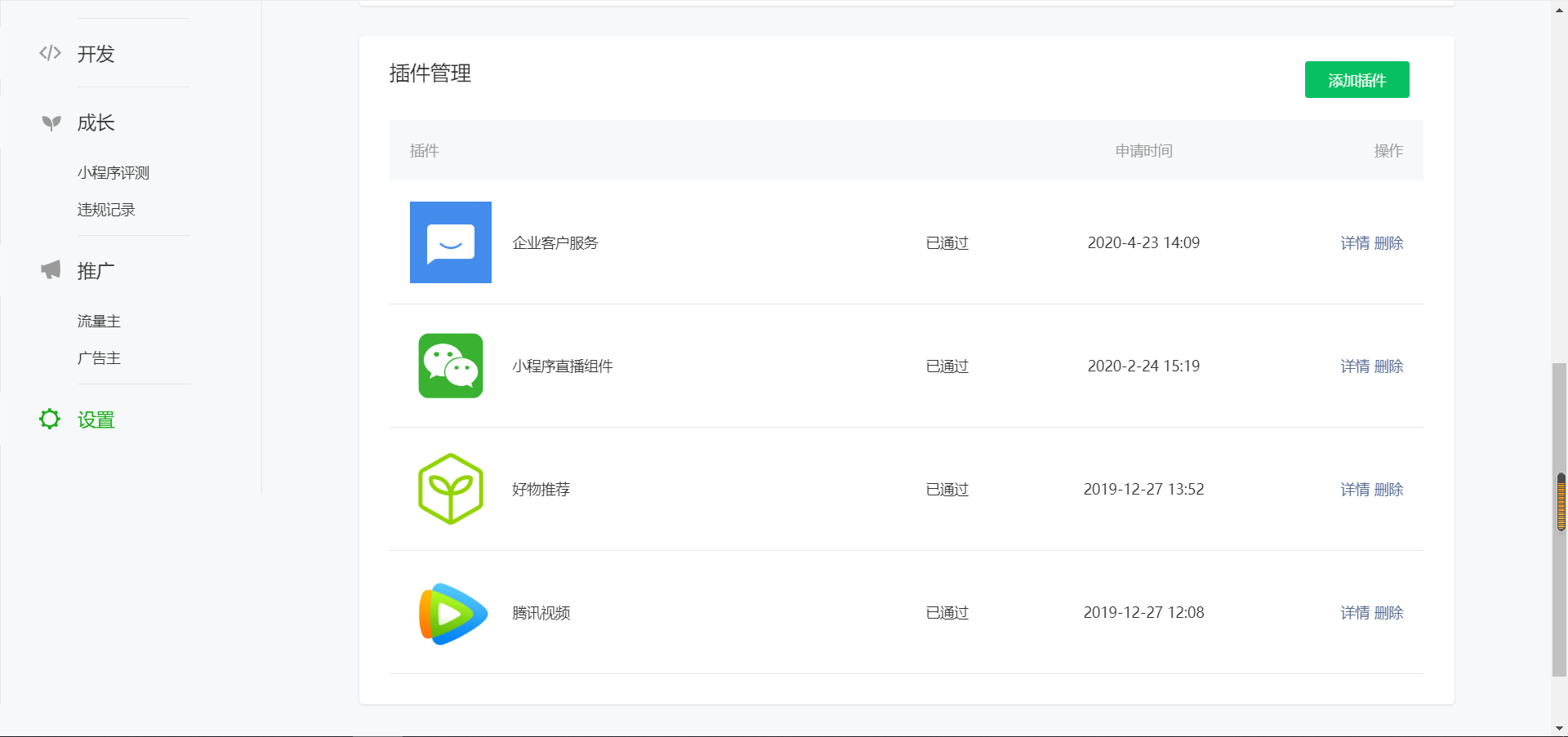
Task: Click the 操作 column header
Action: tap(1389, 151)
